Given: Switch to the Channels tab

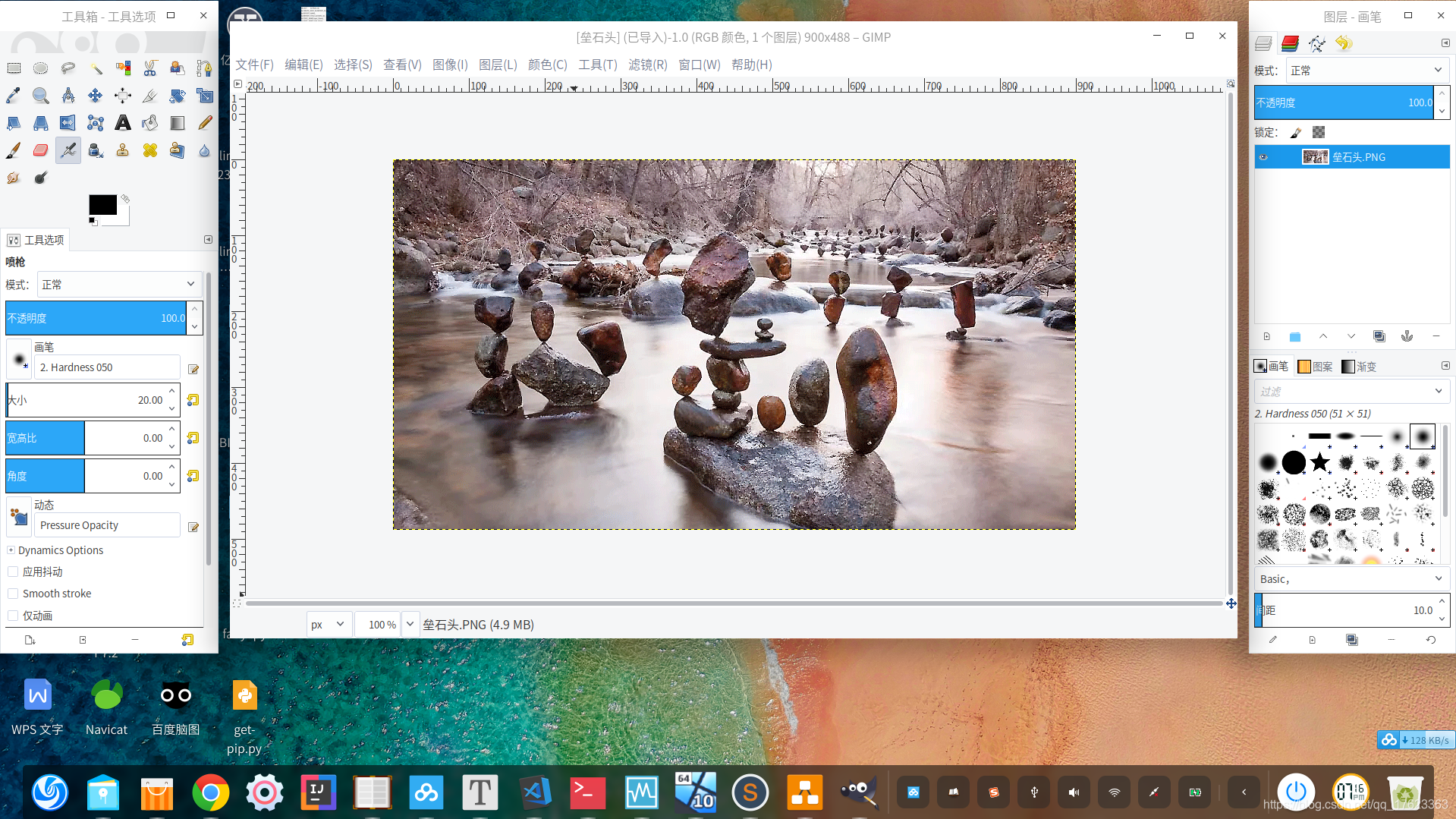Looking at the screenshot, I should [x=1290, y=43].
